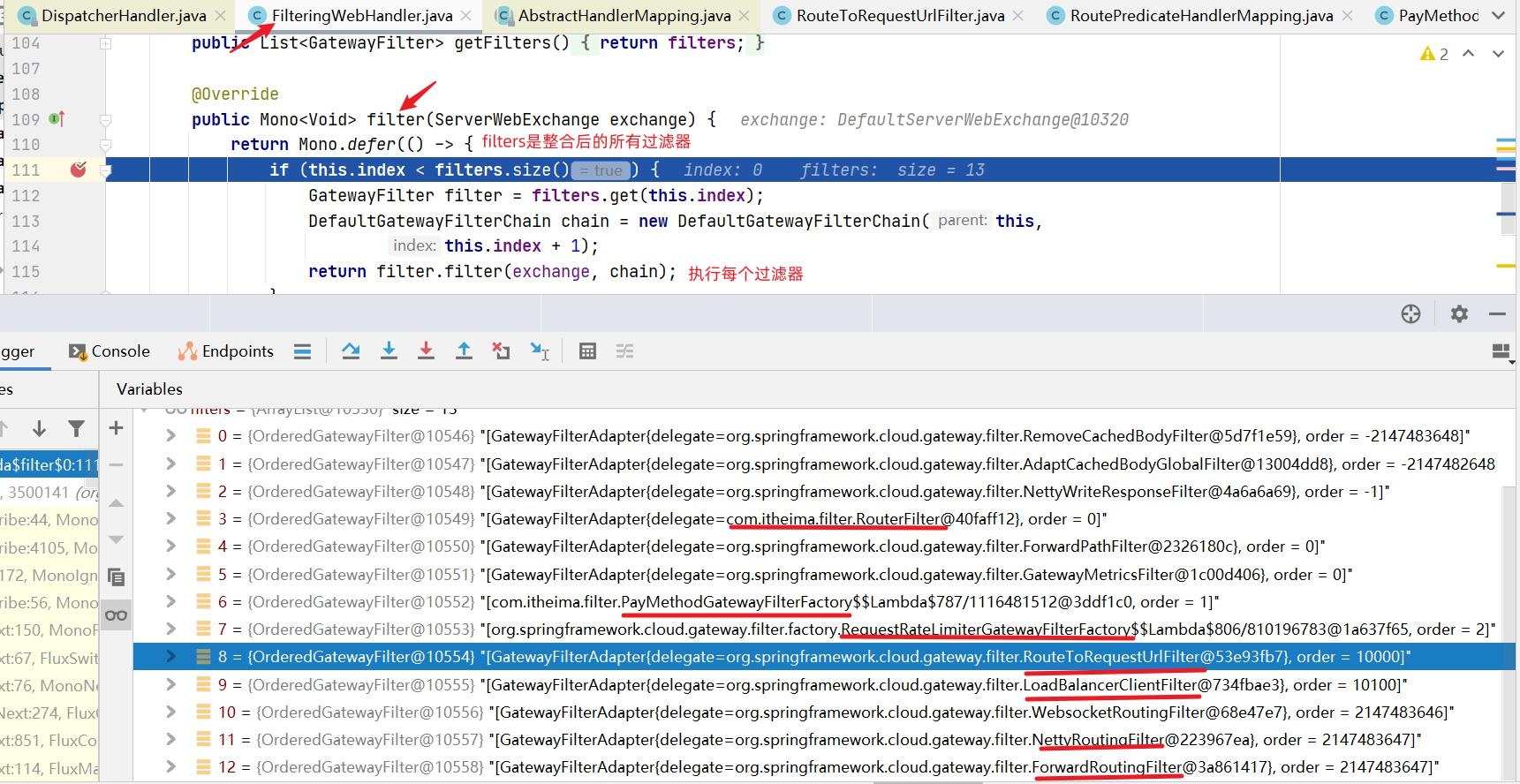Expand filter 6 PayMethodGatewayFilterFactory entry
Viewport: 1520px width, 784px height.
click(171, 601)
